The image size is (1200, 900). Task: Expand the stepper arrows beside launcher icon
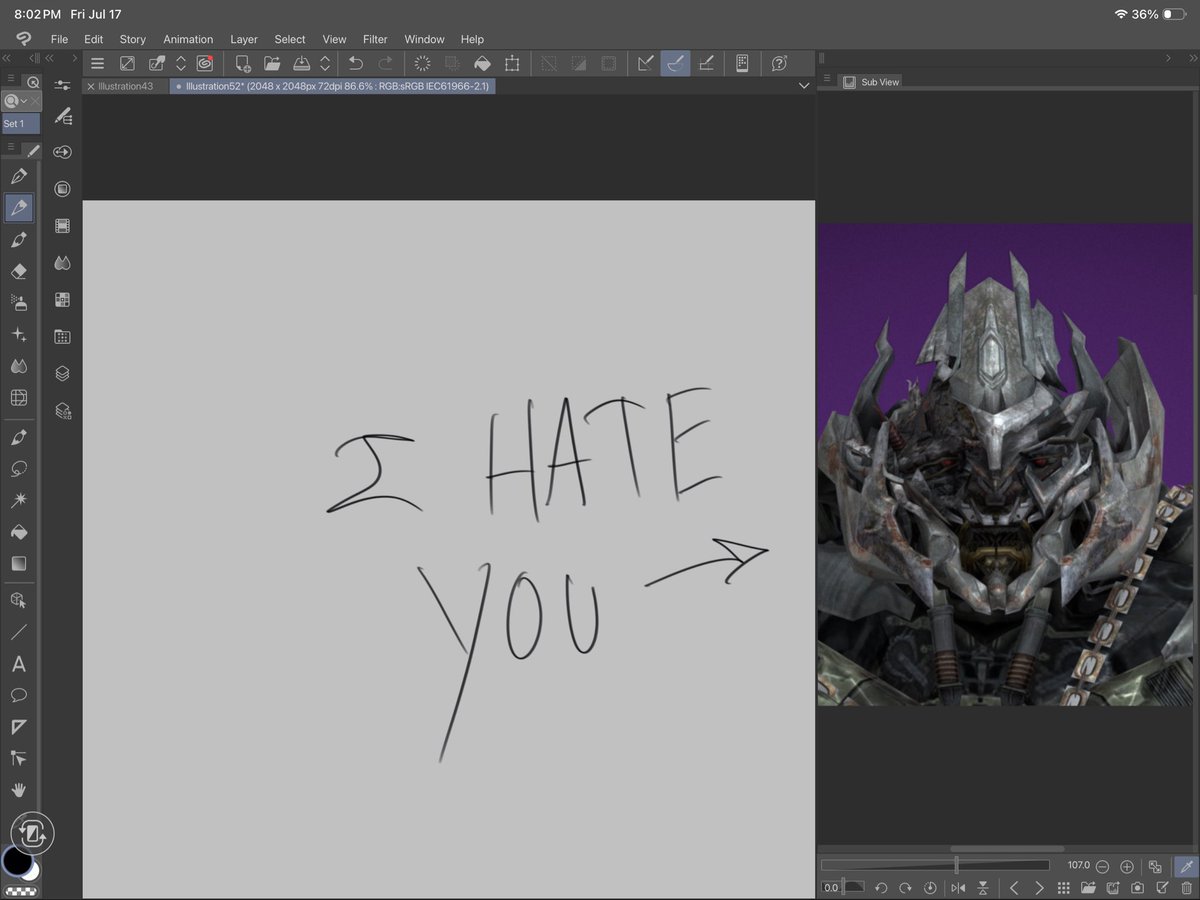[181, 63]
